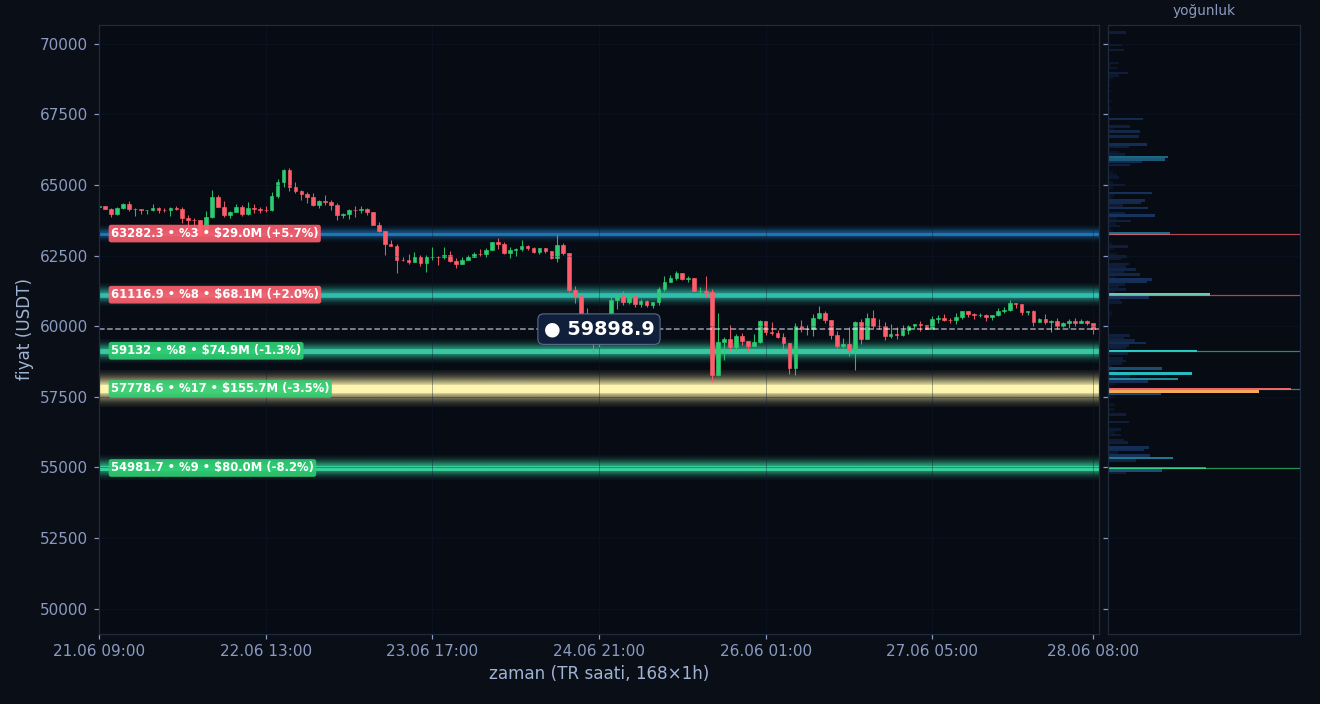Click the 26.06 01:00 time tick
This screenshot has width=1320, height=704.
pos(766,651)
